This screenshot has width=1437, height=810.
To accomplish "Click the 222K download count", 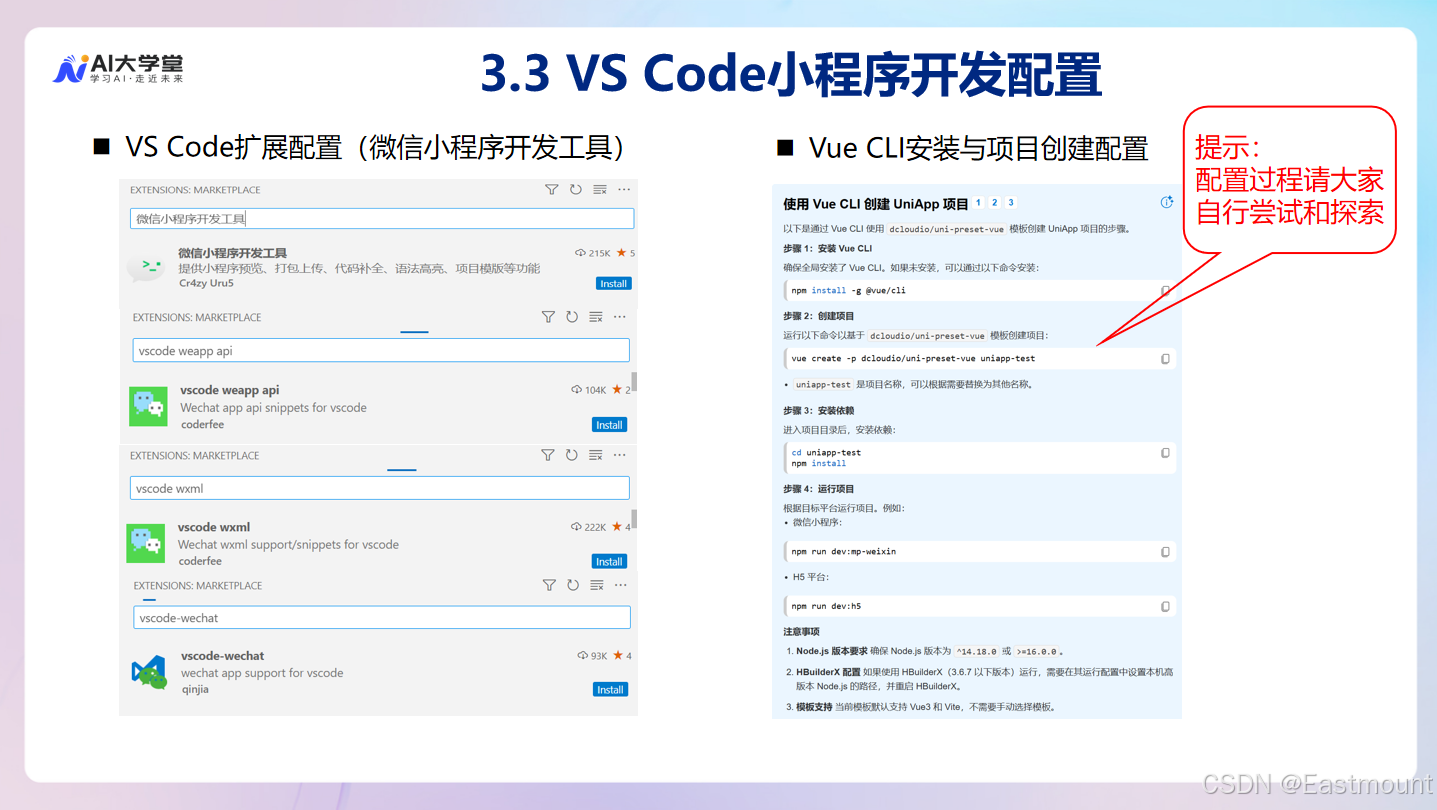I will coord(590,527).
